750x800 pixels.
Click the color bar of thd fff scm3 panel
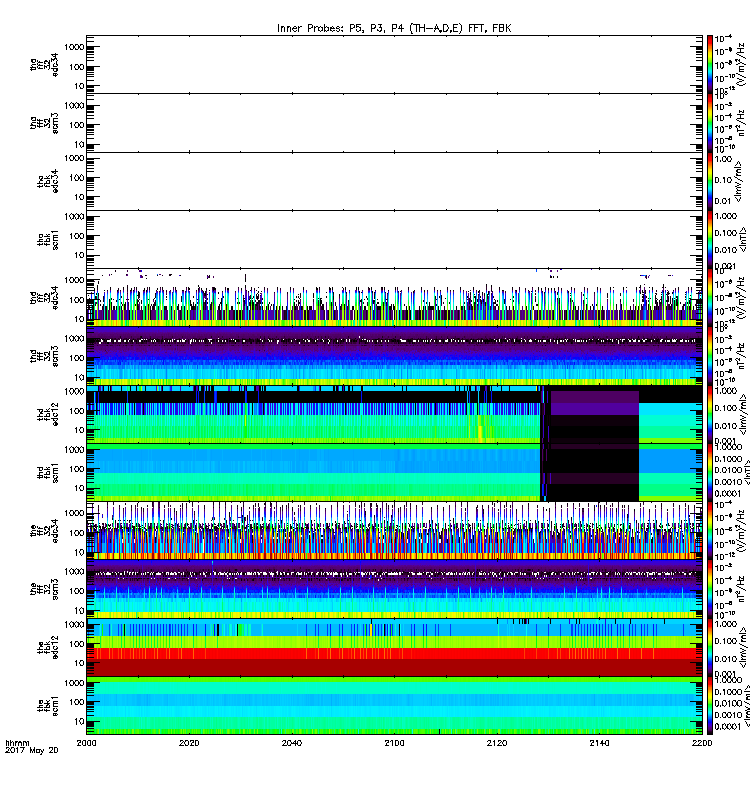coord(710,356)
